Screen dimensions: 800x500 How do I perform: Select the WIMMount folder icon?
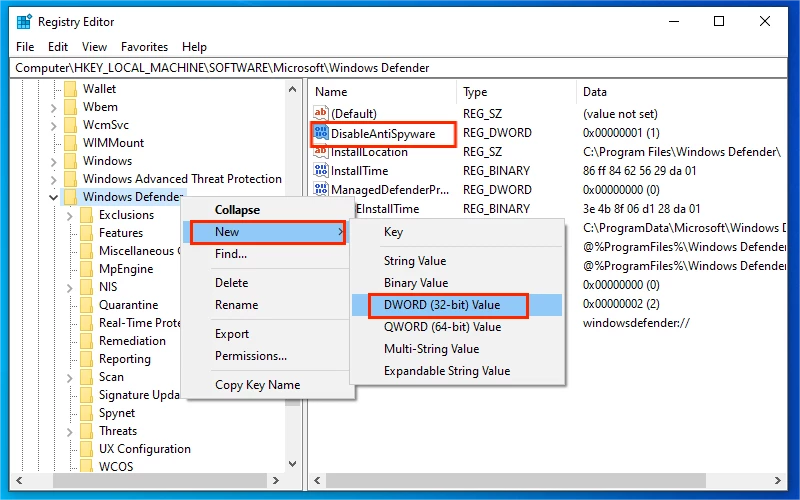pos(70,143)
